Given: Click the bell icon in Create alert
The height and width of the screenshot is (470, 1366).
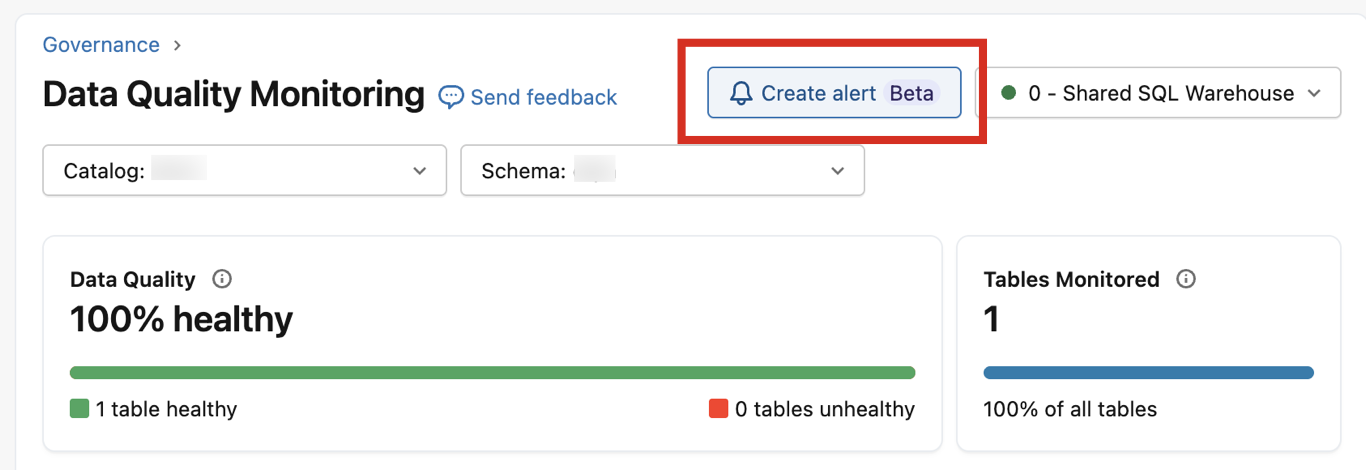Looking at the screenshot, I should pos(741,94).
